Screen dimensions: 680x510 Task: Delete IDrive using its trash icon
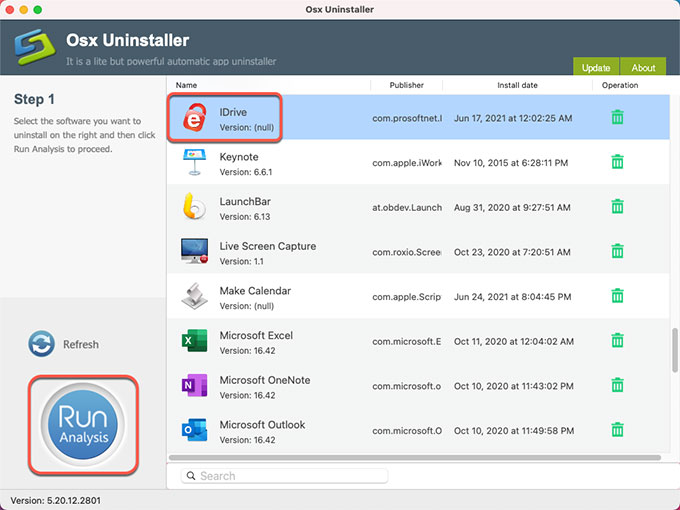(617, 117)
